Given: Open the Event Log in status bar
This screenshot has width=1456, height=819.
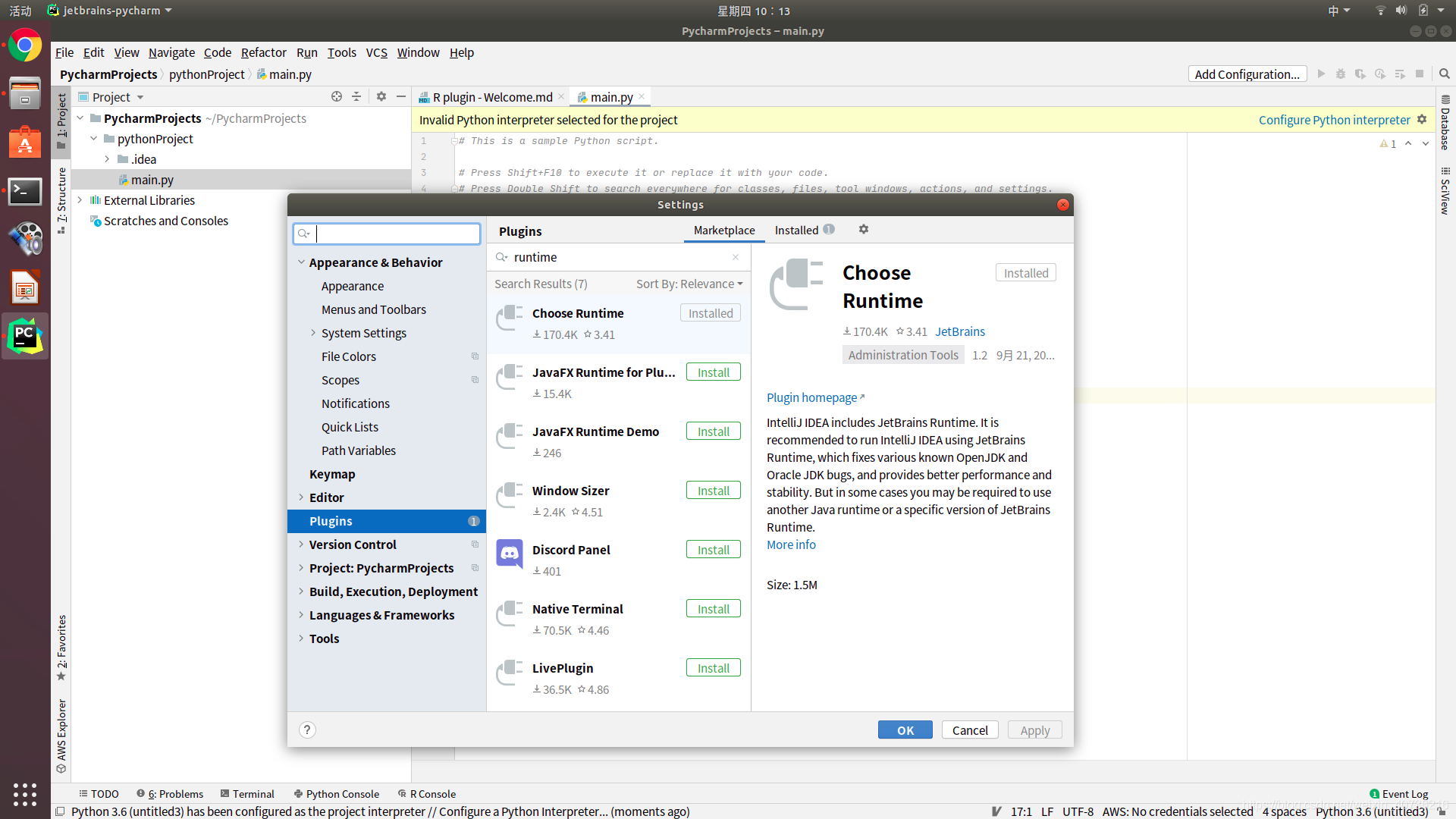Looking at the screenshot, I should click(1398, 794).
